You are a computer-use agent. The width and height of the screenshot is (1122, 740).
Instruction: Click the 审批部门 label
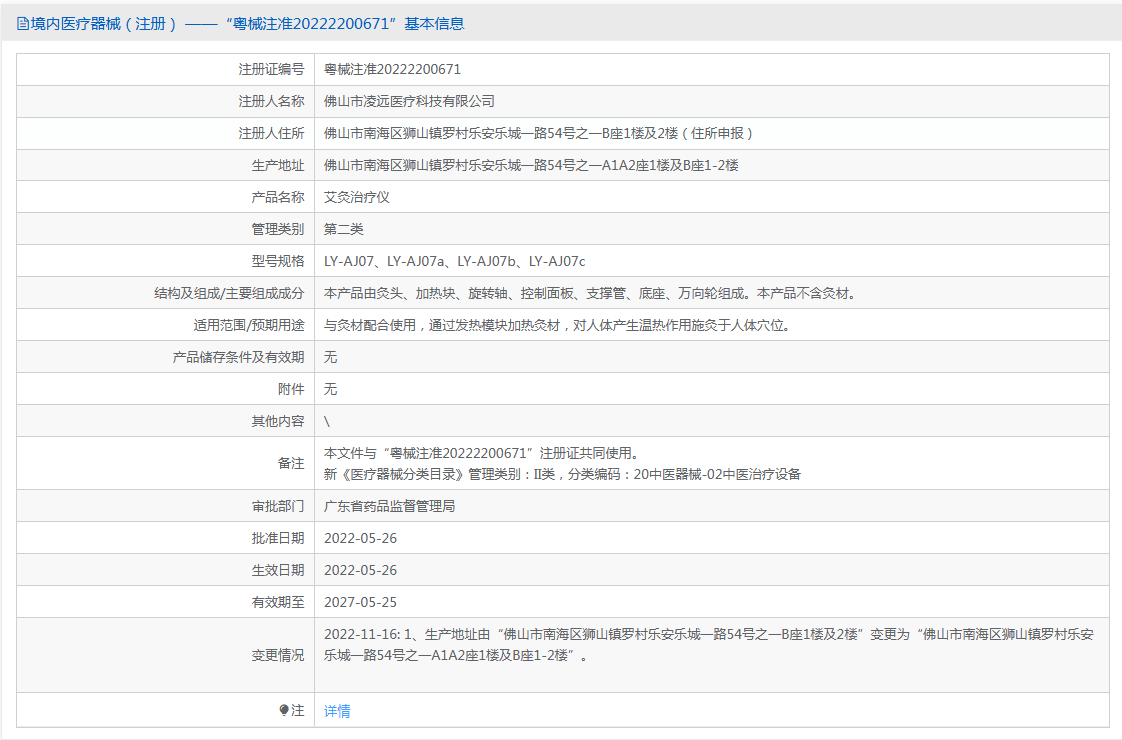pos(278,507)
